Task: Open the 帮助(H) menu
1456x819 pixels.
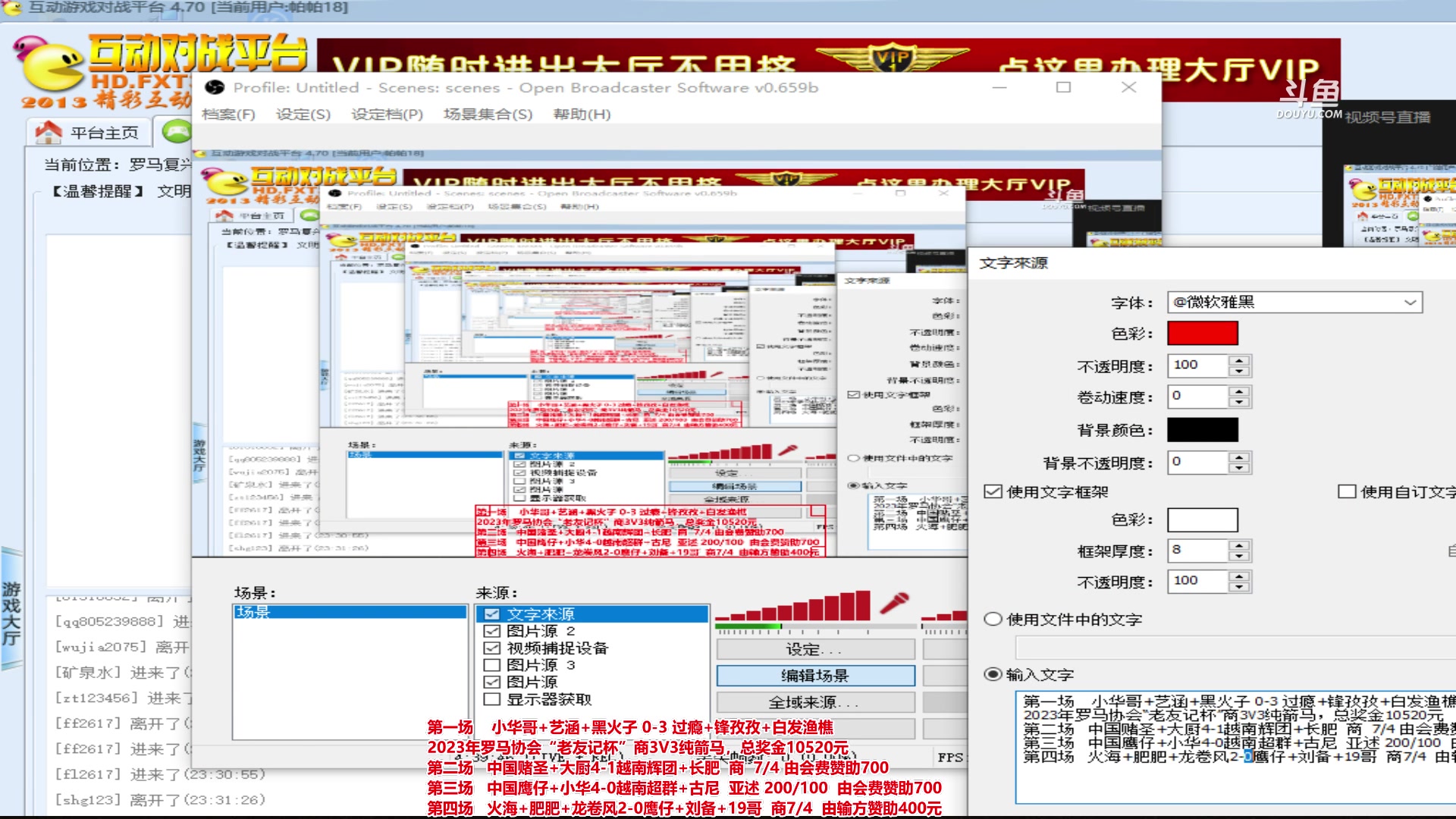Action: pos(582,115)
